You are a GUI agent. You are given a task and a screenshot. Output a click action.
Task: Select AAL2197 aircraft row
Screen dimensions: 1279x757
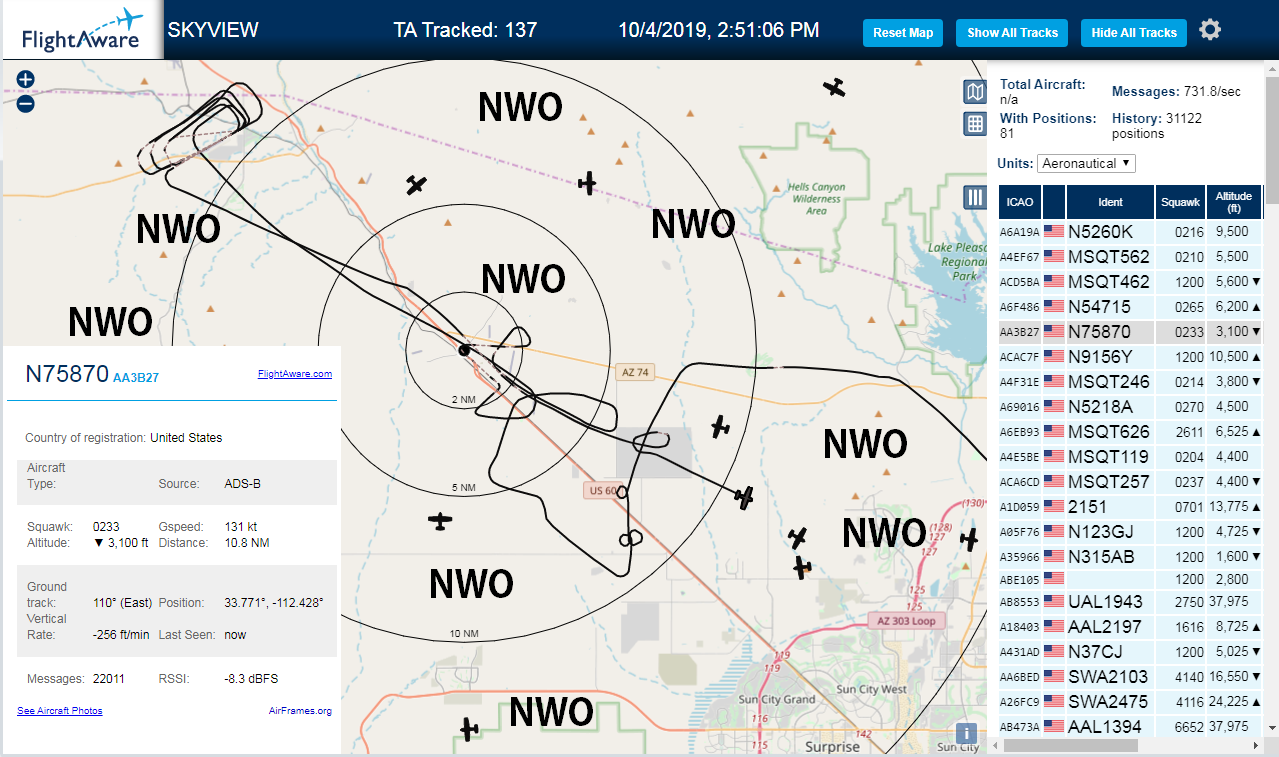coord(1131,627)
